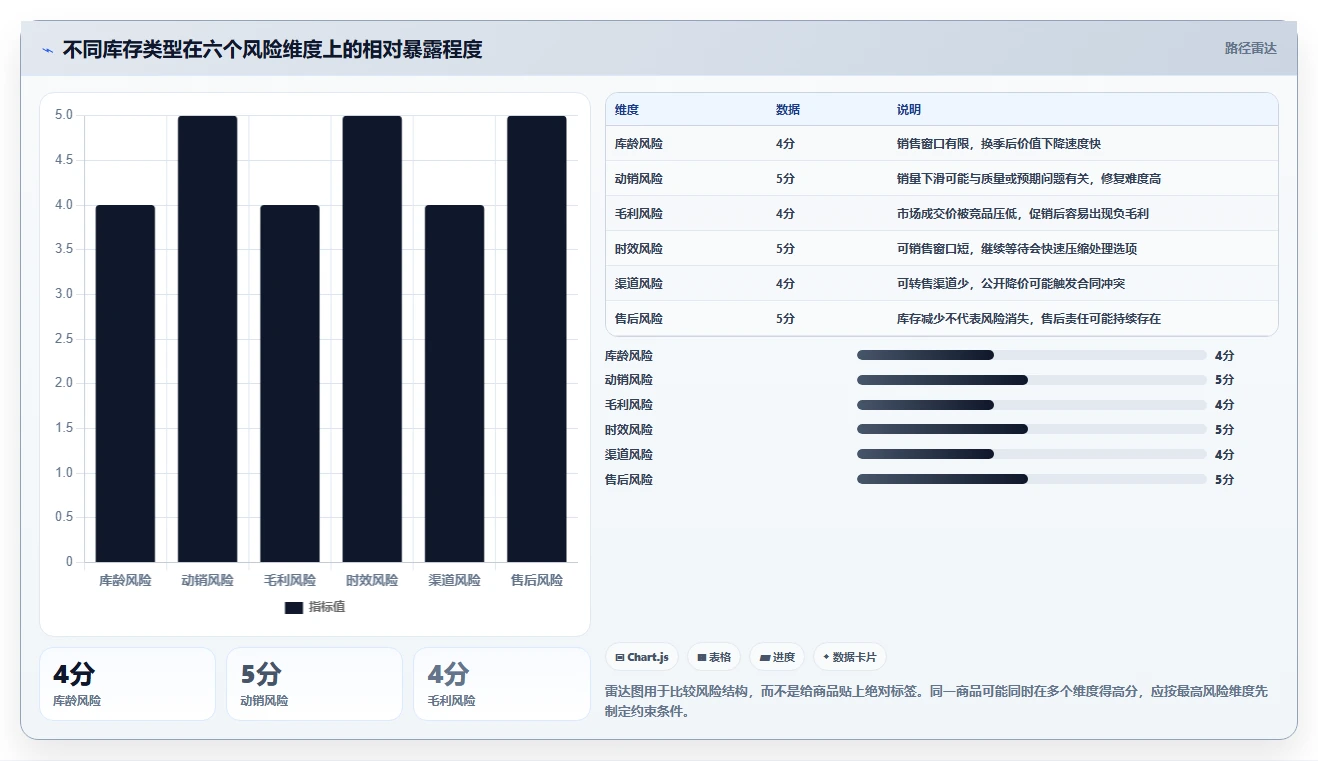The image size is (1318, 761).
Task: Click the 说明 column header
Action: pyautogui.click(x=909, y=110)
